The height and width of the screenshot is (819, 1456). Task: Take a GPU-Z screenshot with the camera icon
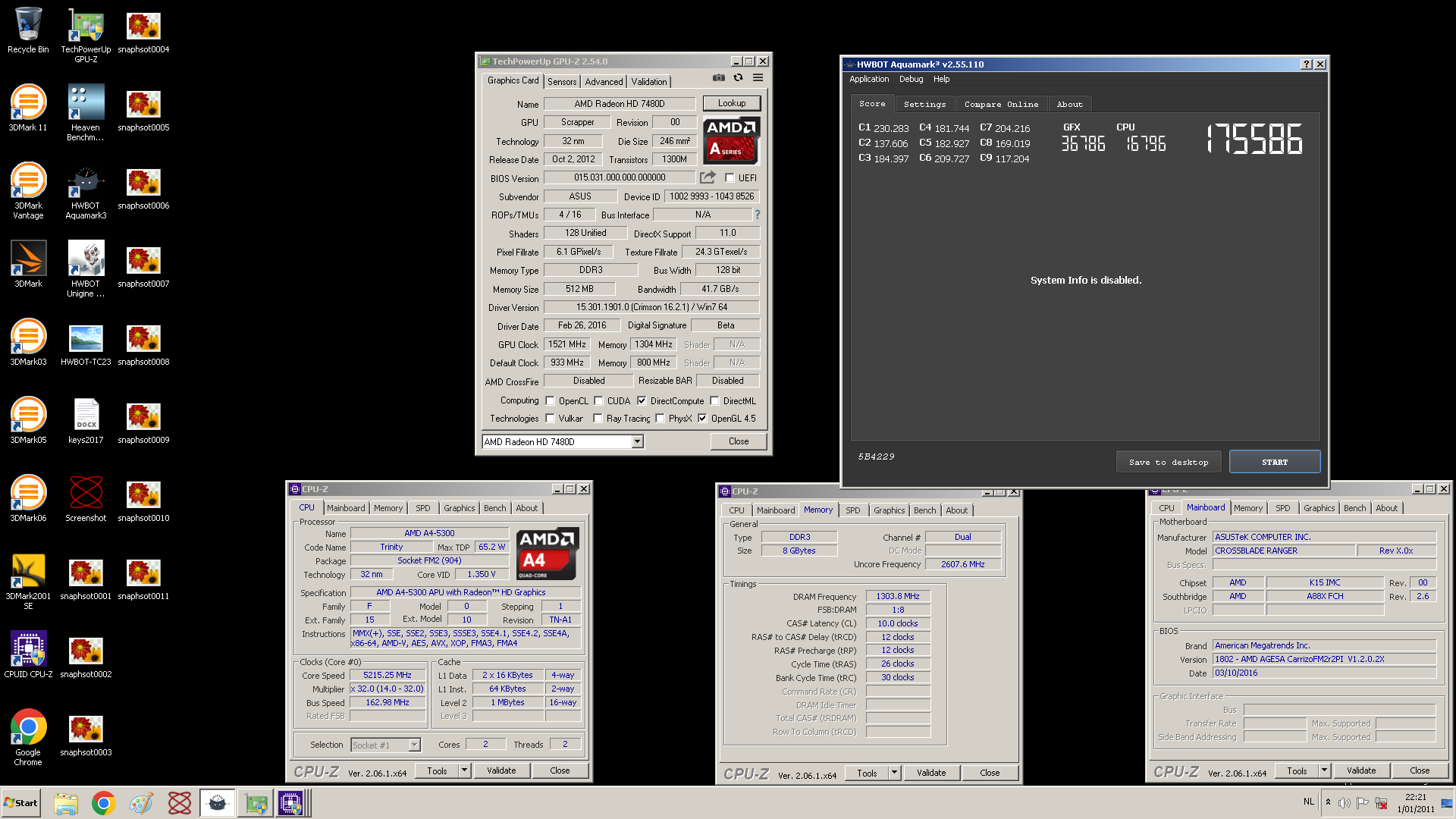718,78
